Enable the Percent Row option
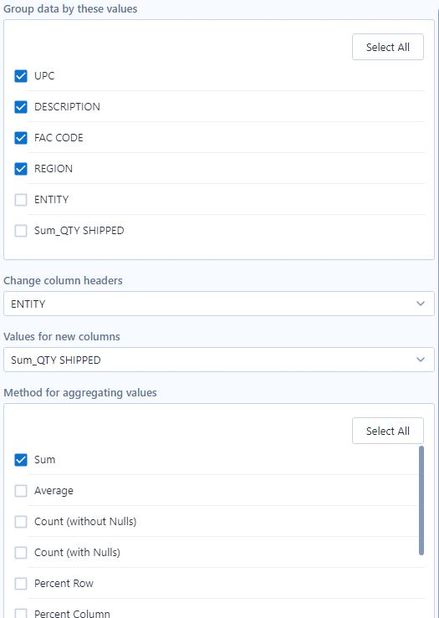Image resolution: width=439 pixels, height=618 pixels. click(x=21, y=584)
